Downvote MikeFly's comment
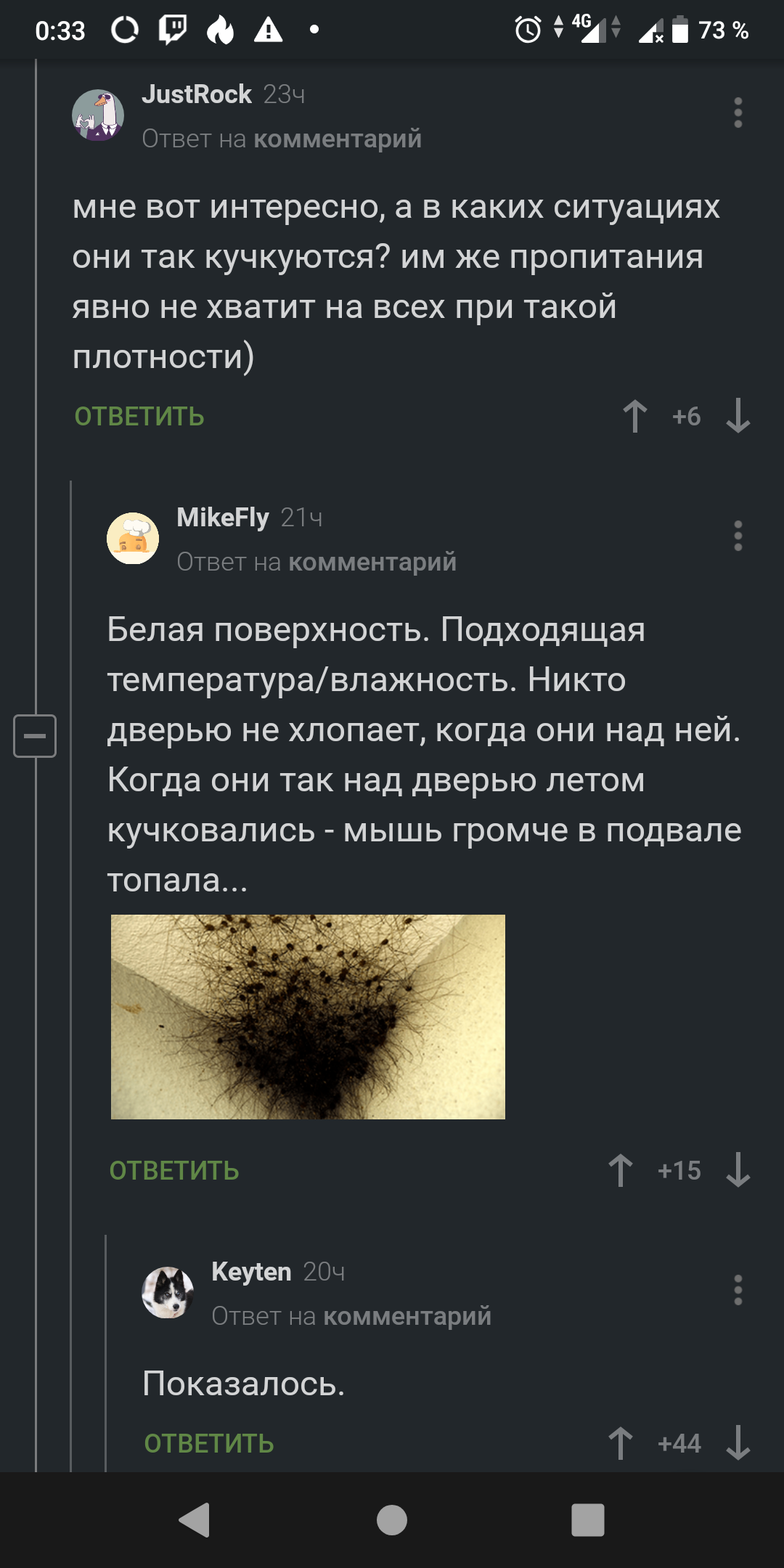Screen dimensions: 784x1568 tap(738, 1171)
